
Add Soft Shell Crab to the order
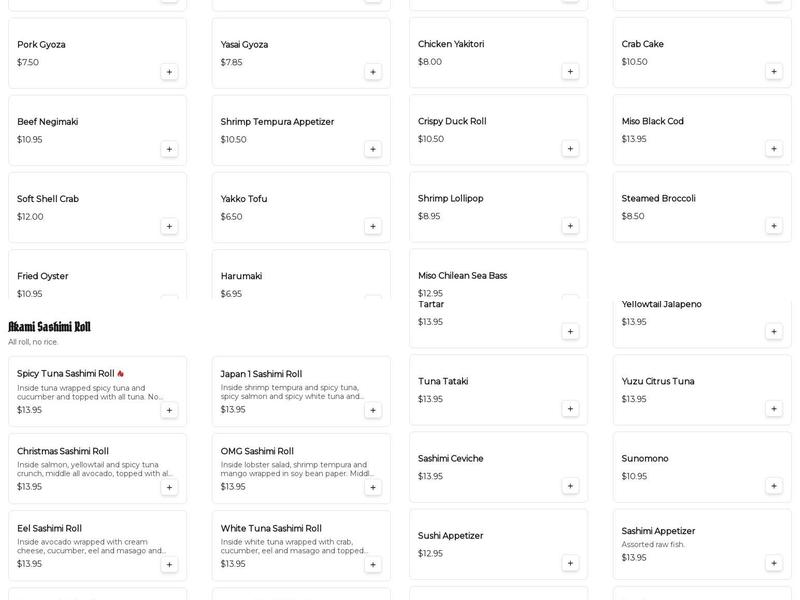pyautogui.click(x=169, y=226)
